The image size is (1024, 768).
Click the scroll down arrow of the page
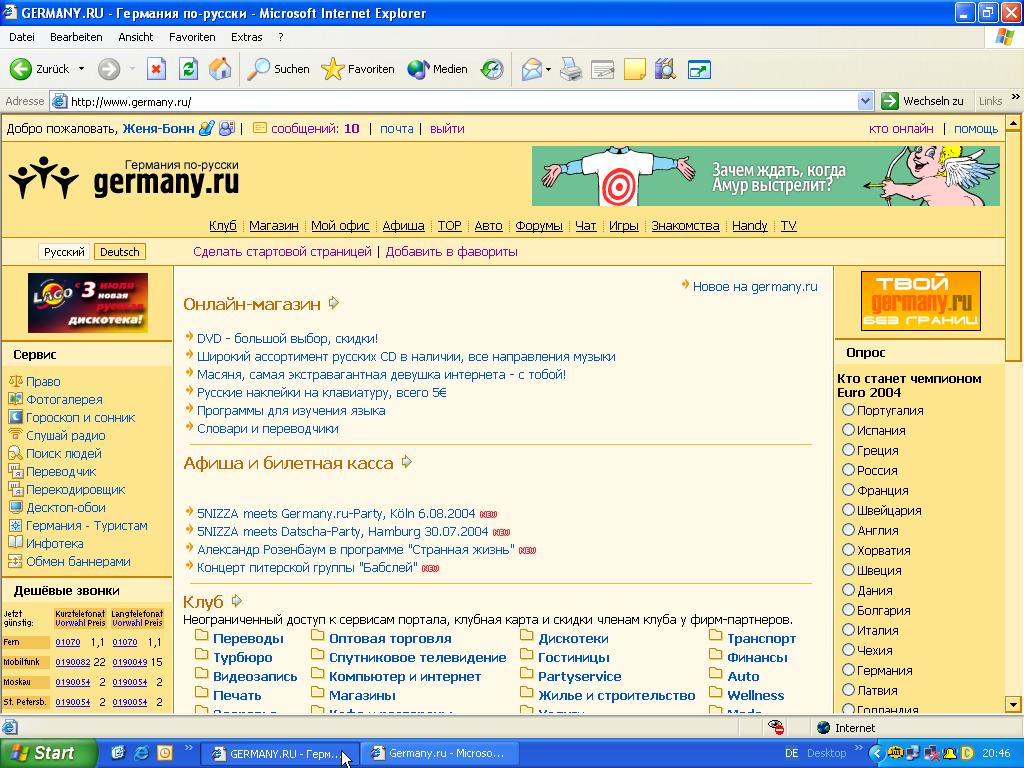(x=1013, y=705)
